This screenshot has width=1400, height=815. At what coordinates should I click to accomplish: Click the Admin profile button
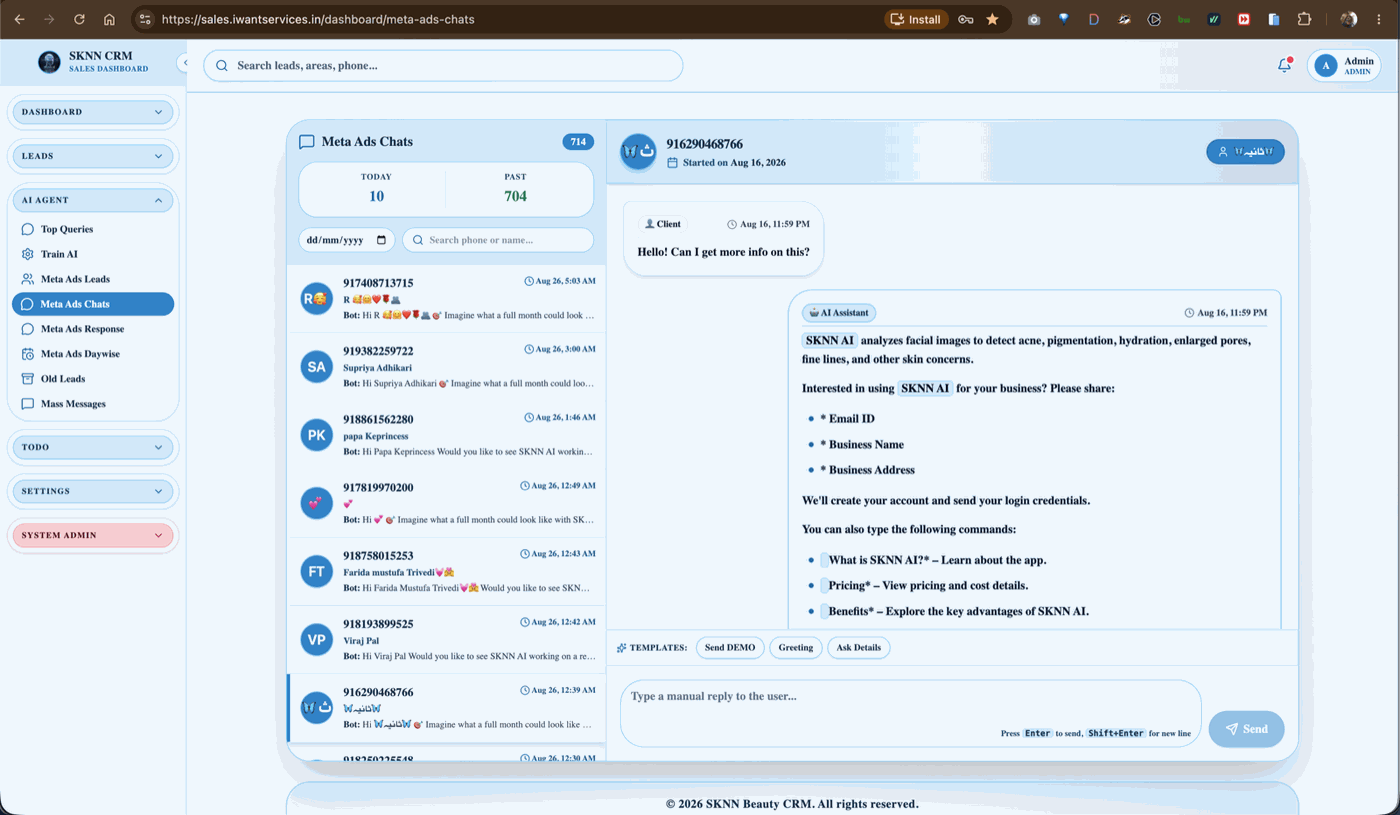[x=1344, y=65]
